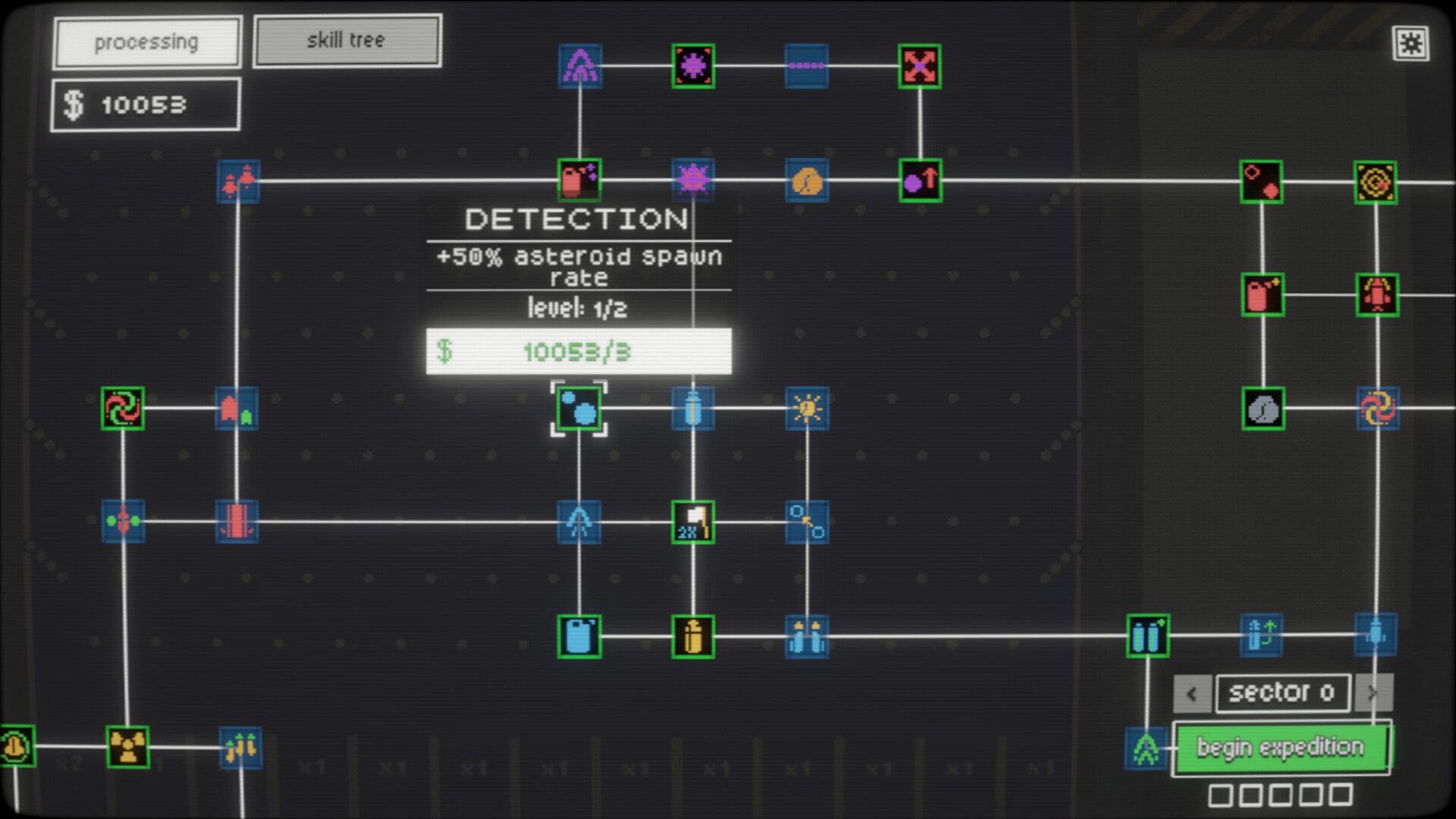
Task: Select the pink fuel canister upgrade node
Action: 579,180
